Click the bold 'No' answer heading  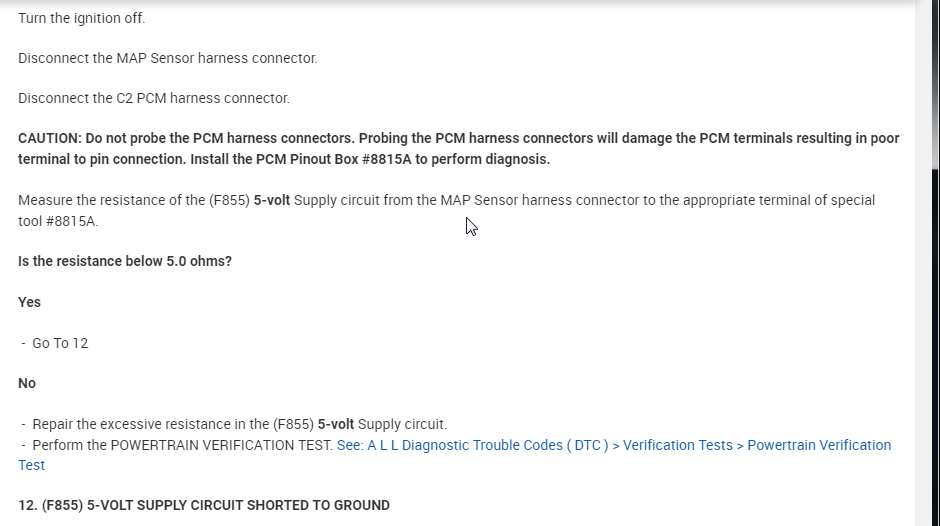click(27, 383)
